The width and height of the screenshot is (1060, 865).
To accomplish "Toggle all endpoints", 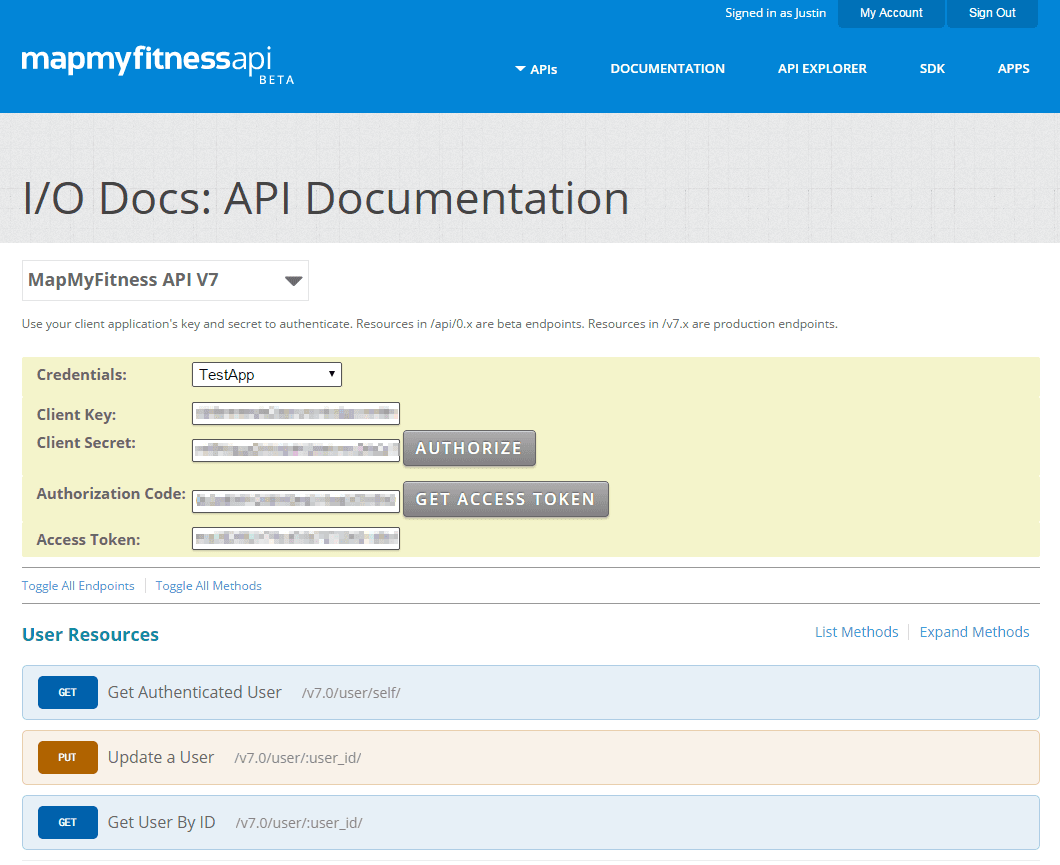I will coord(78,586).
